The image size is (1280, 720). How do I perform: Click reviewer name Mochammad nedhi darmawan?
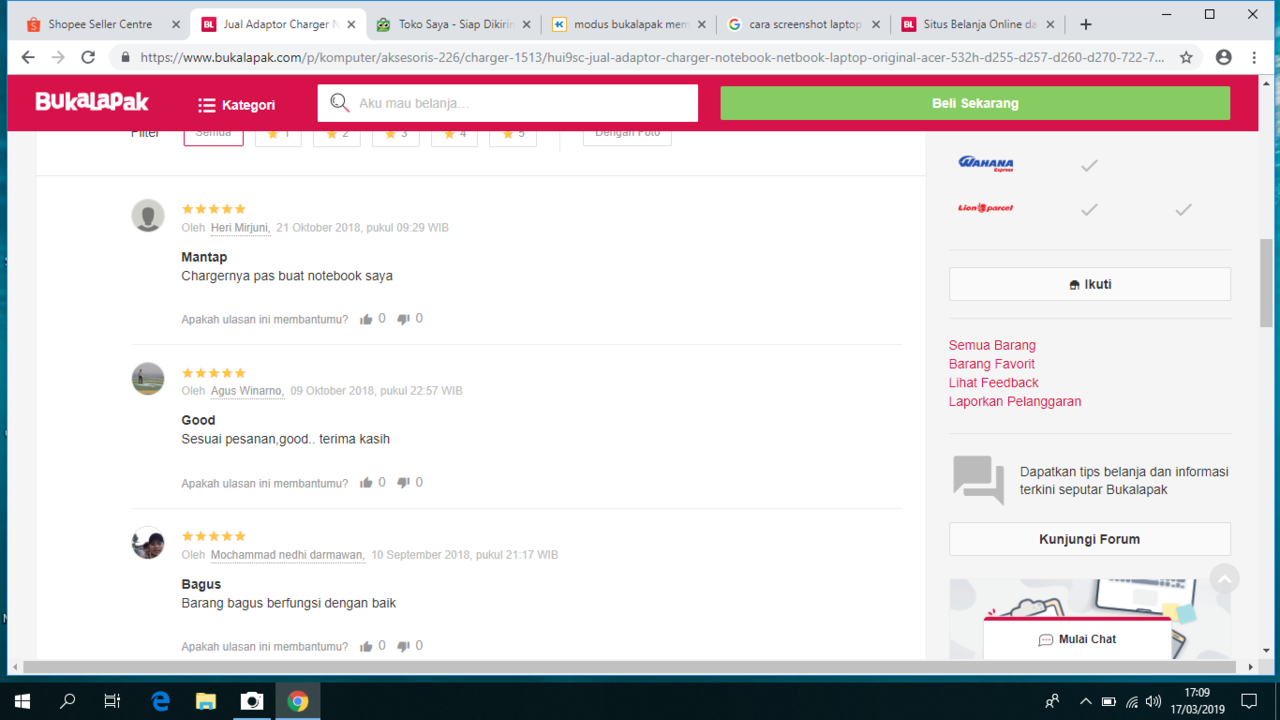[287, 555]
